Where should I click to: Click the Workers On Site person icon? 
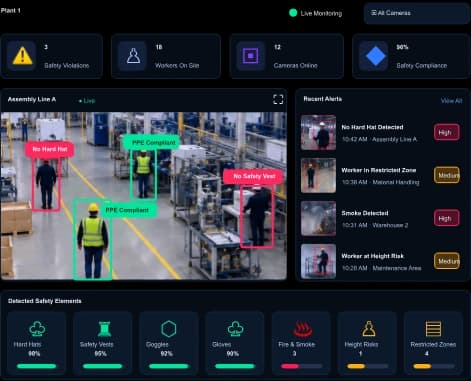point(133,55)
